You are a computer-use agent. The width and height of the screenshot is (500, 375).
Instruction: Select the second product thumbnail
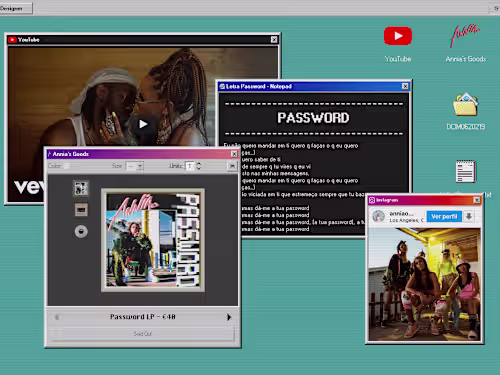[x=81, y=210]
